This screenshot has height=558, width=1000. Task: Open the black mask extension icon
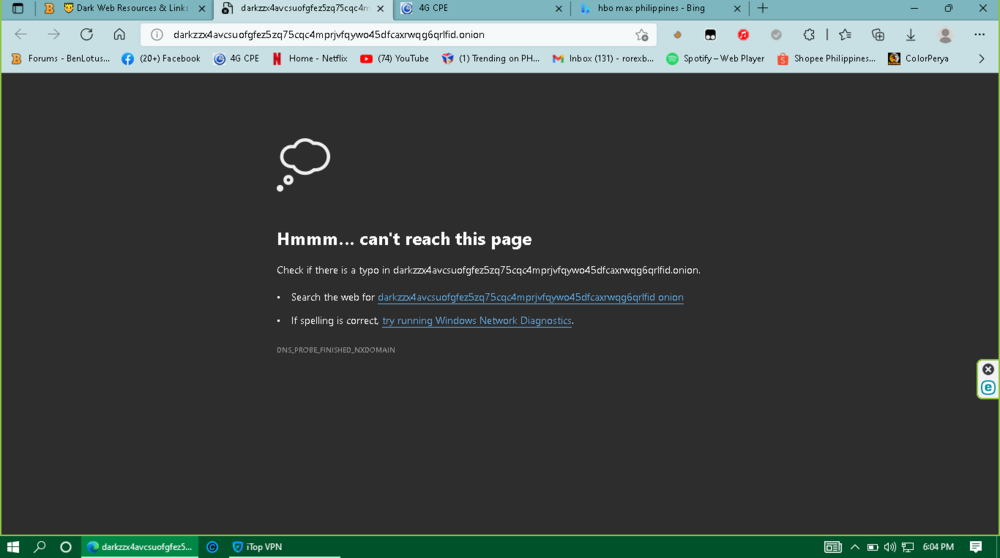[710, 35]
